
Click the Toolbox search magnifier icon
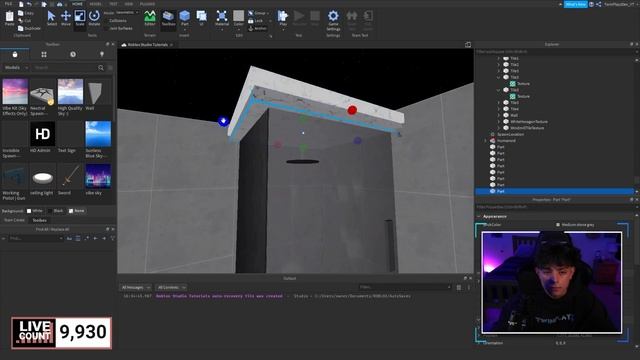pos(101,68)
